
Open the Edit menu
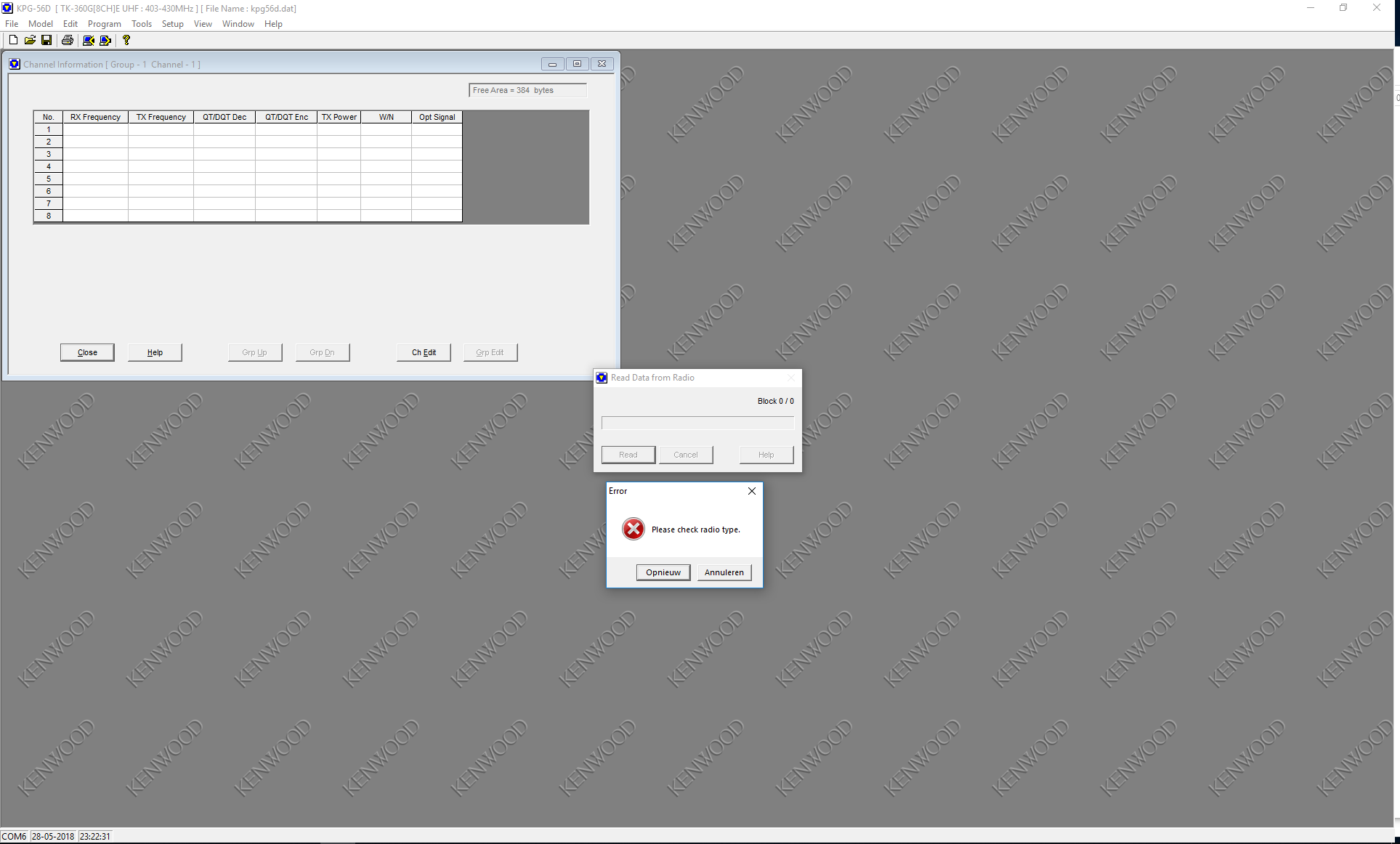pyautogui.click(x=70, y=24)
